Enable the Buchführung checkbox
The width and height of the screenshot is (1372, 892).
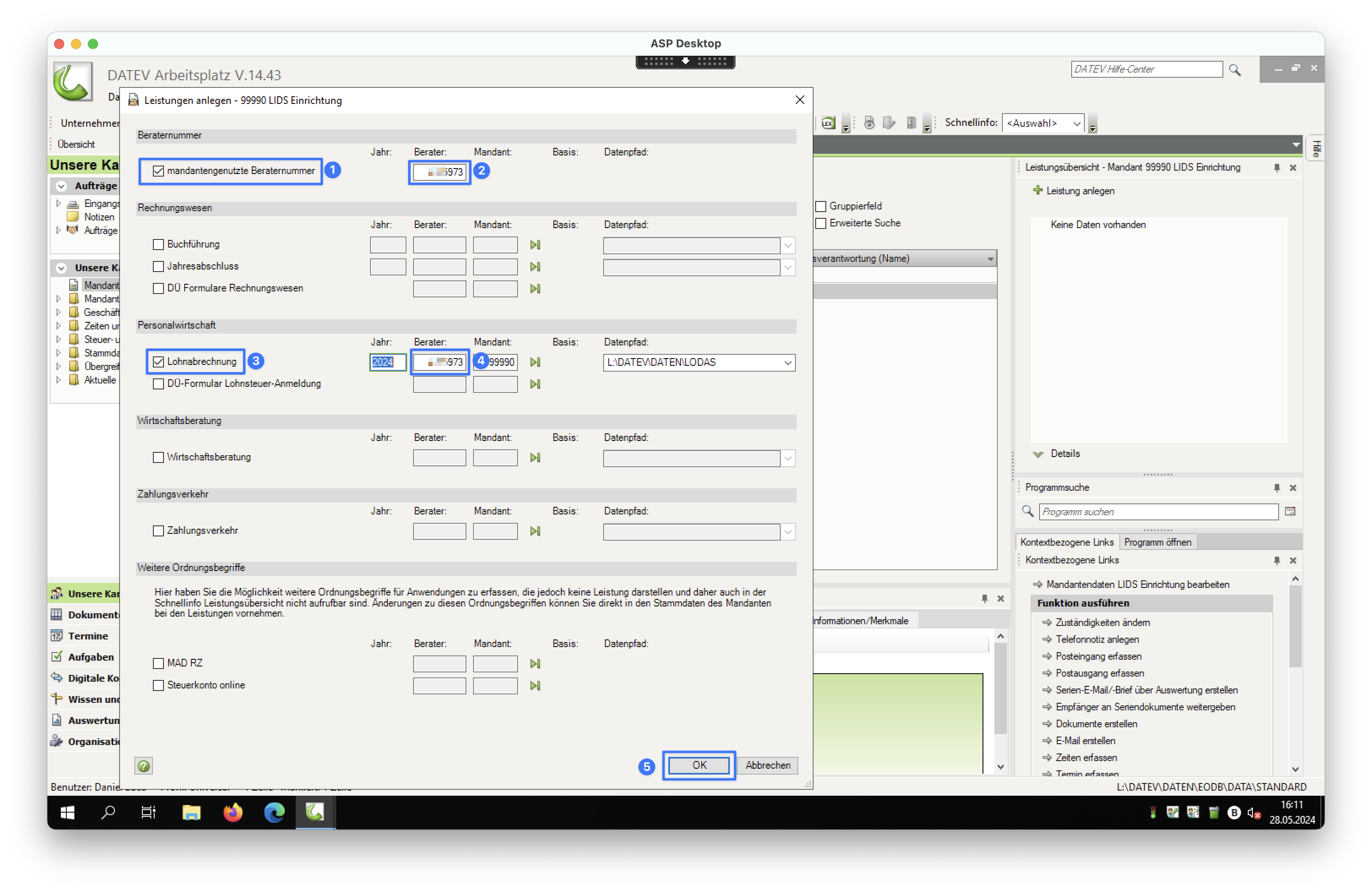coord(158,244)
